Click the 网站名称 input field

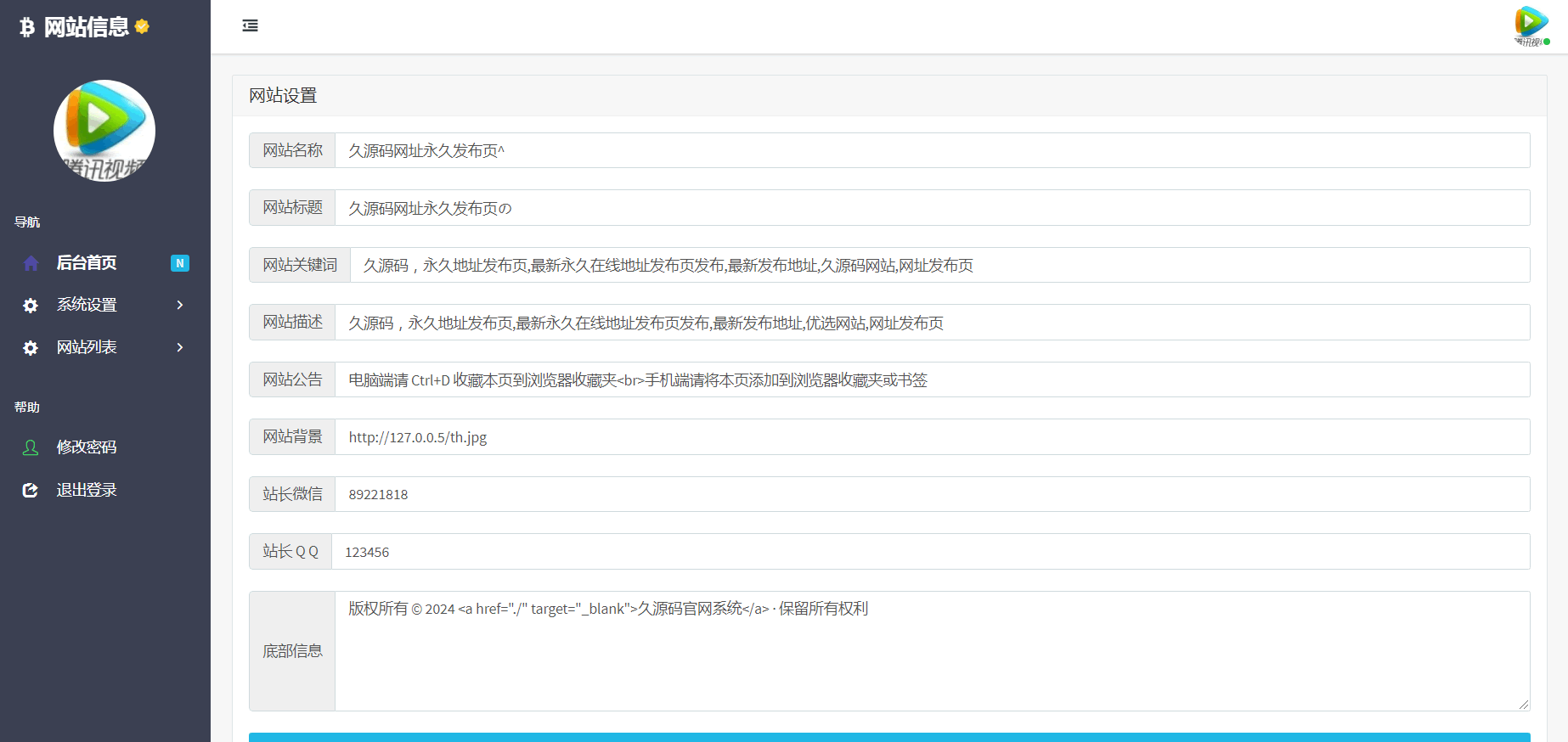[932, 150]
